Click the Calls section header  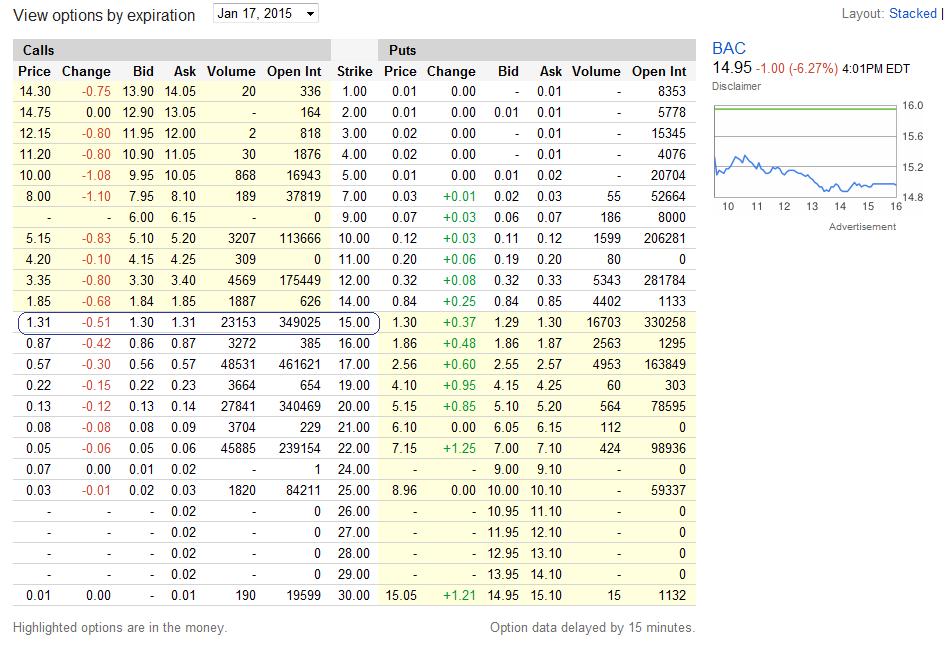click(39, 50)
